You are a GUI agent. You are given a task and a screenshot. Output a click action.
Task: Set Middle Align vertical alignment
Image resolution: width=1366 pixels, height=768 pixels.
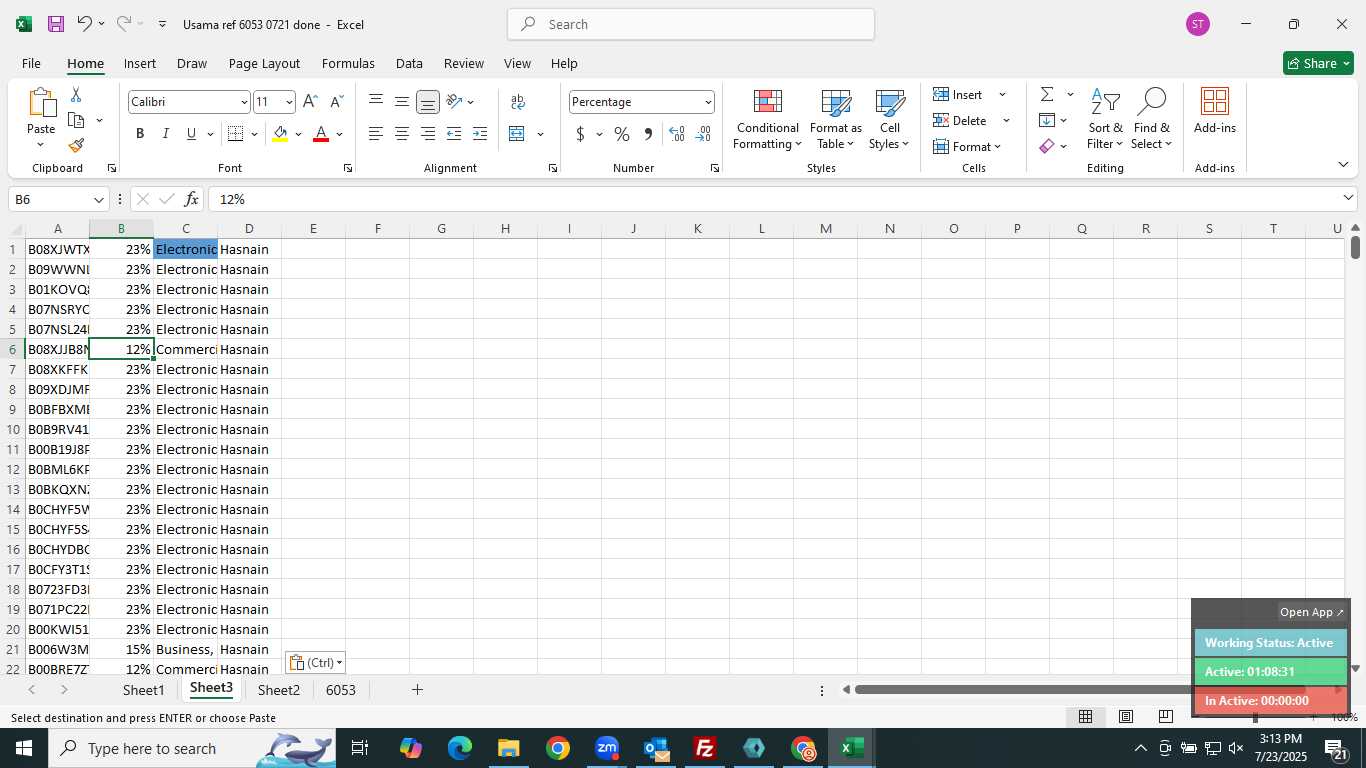tap(402, 102)
